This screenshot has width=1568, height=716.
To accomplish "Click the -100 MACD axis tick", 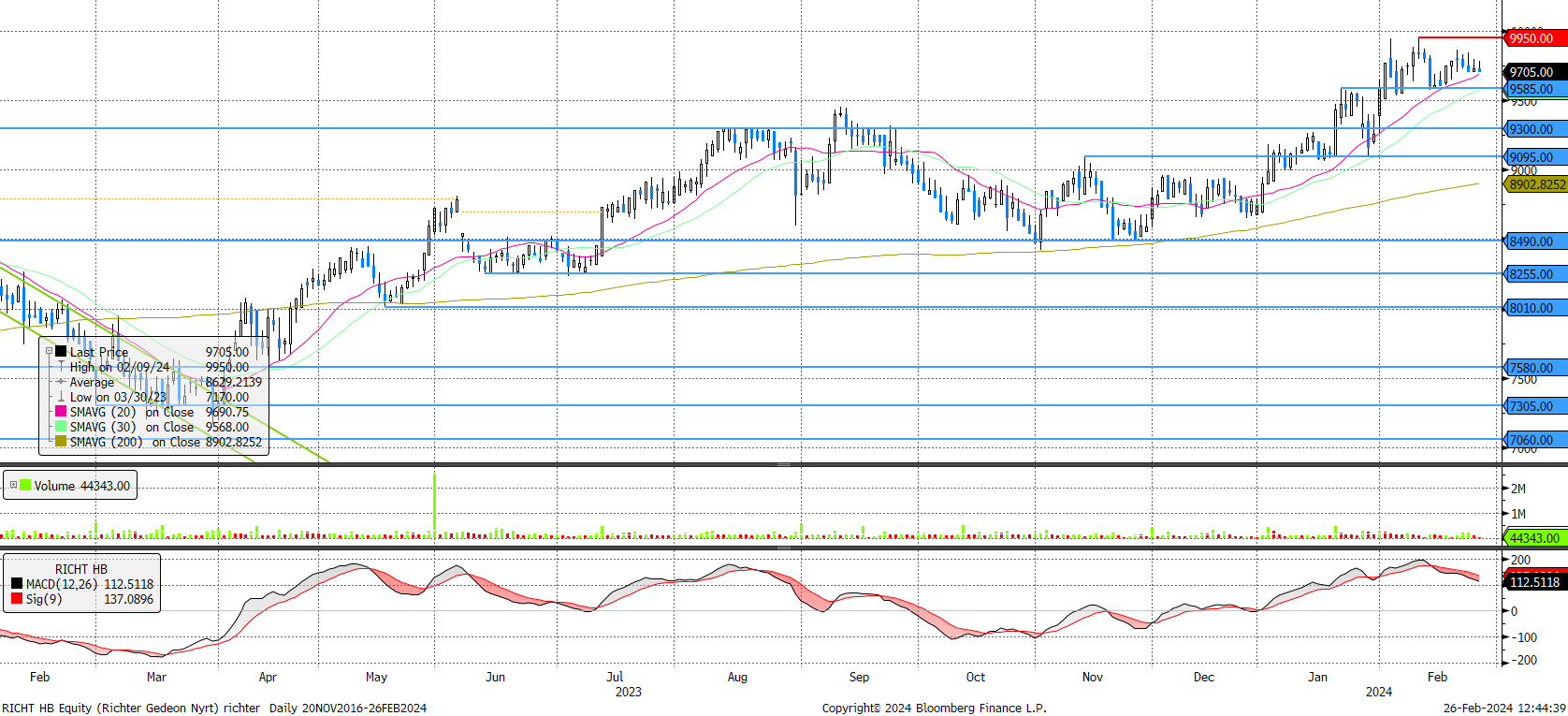I will point(1525,637).
